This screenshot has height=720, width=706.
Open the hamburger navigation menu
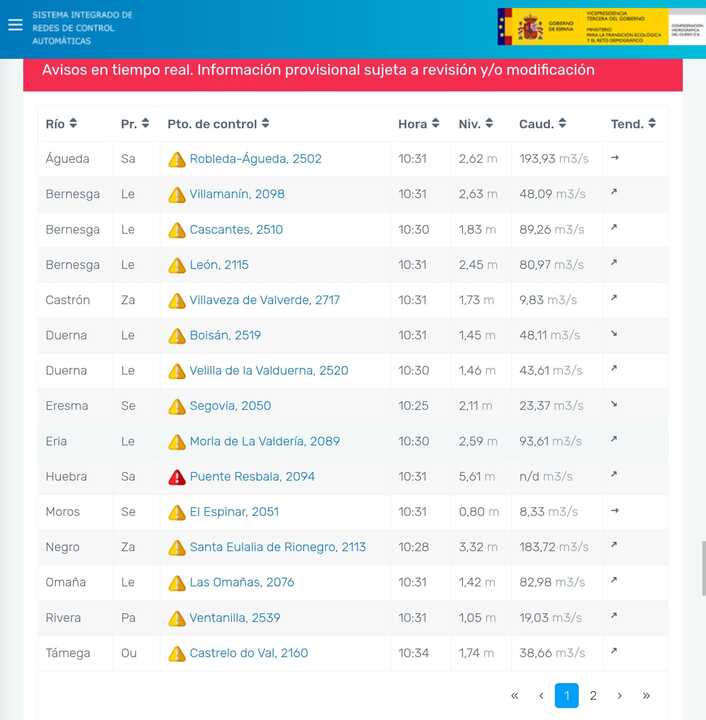(x=15, y=25)
